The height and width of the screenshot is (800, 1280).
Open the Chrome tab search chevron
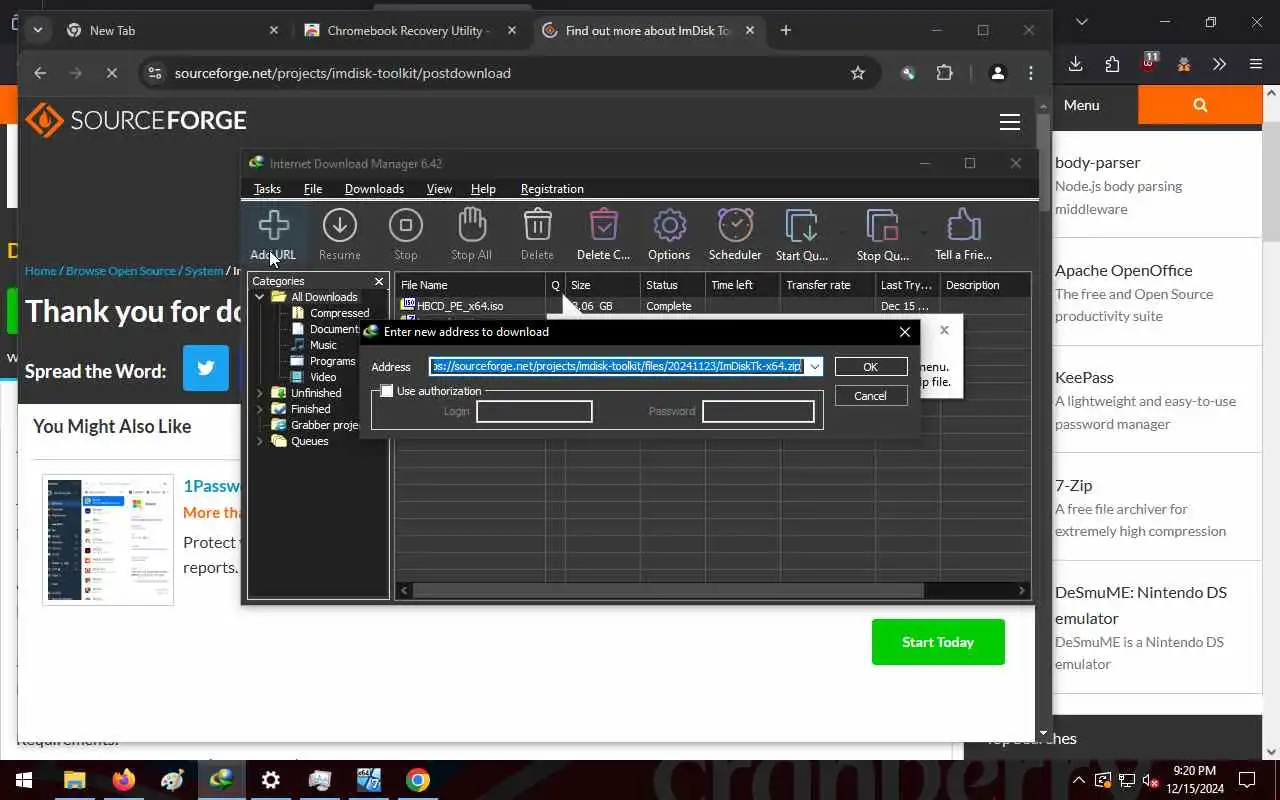coord(37,30)
